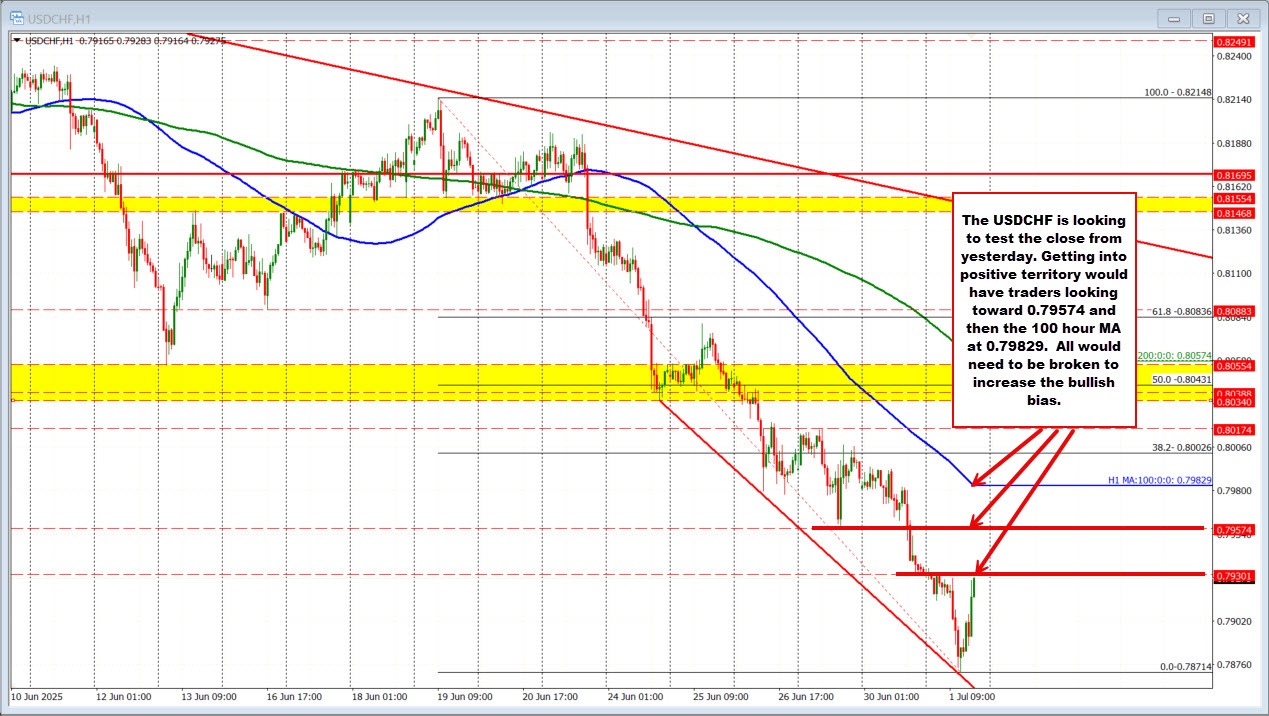Click the 0.81554 price tag
The height and width of the screenshot is (716, 1269).
point(1234,199)
